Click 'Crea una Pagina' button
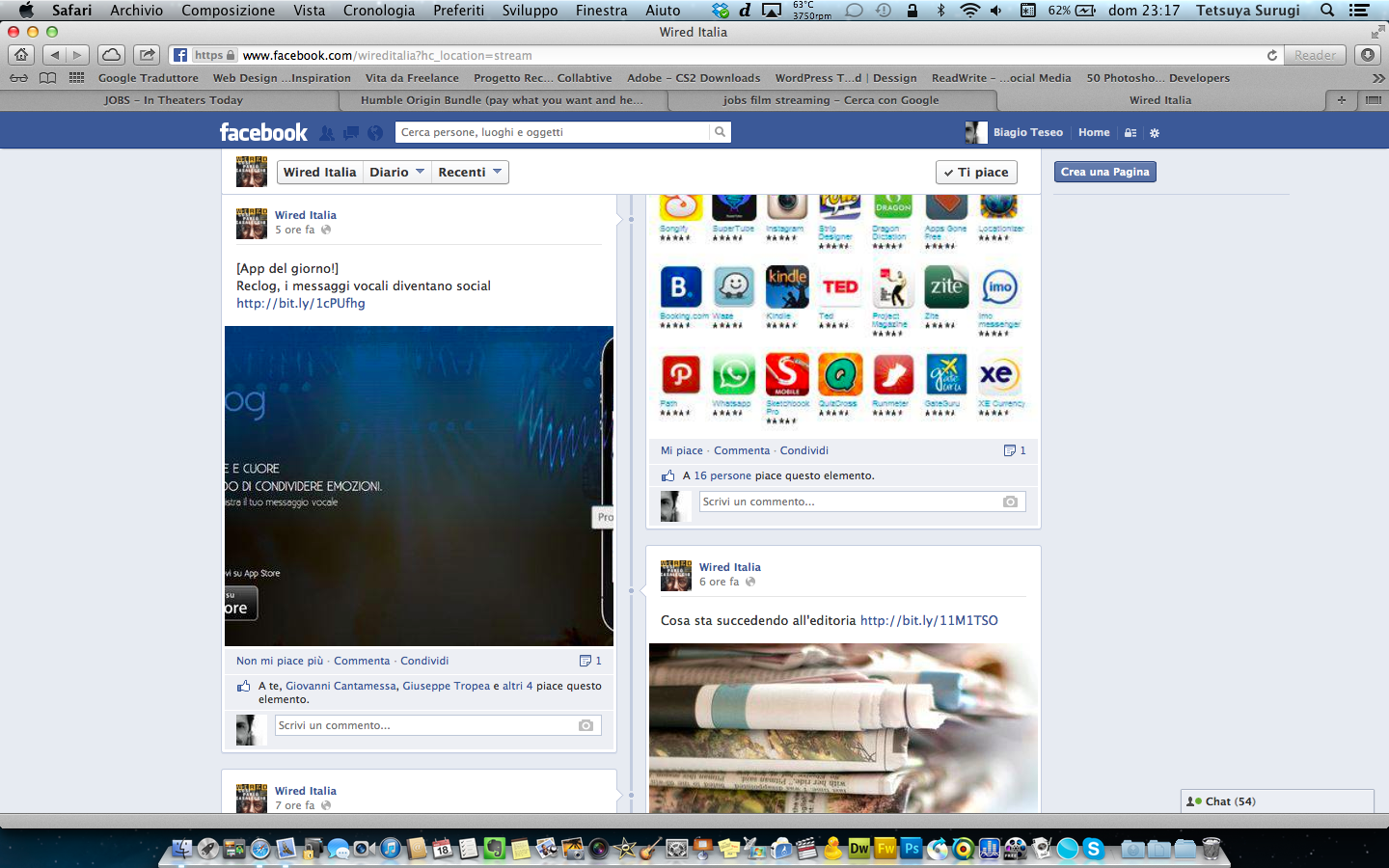The height and width of the screenshot is (868, 1389). [1104, 172]
